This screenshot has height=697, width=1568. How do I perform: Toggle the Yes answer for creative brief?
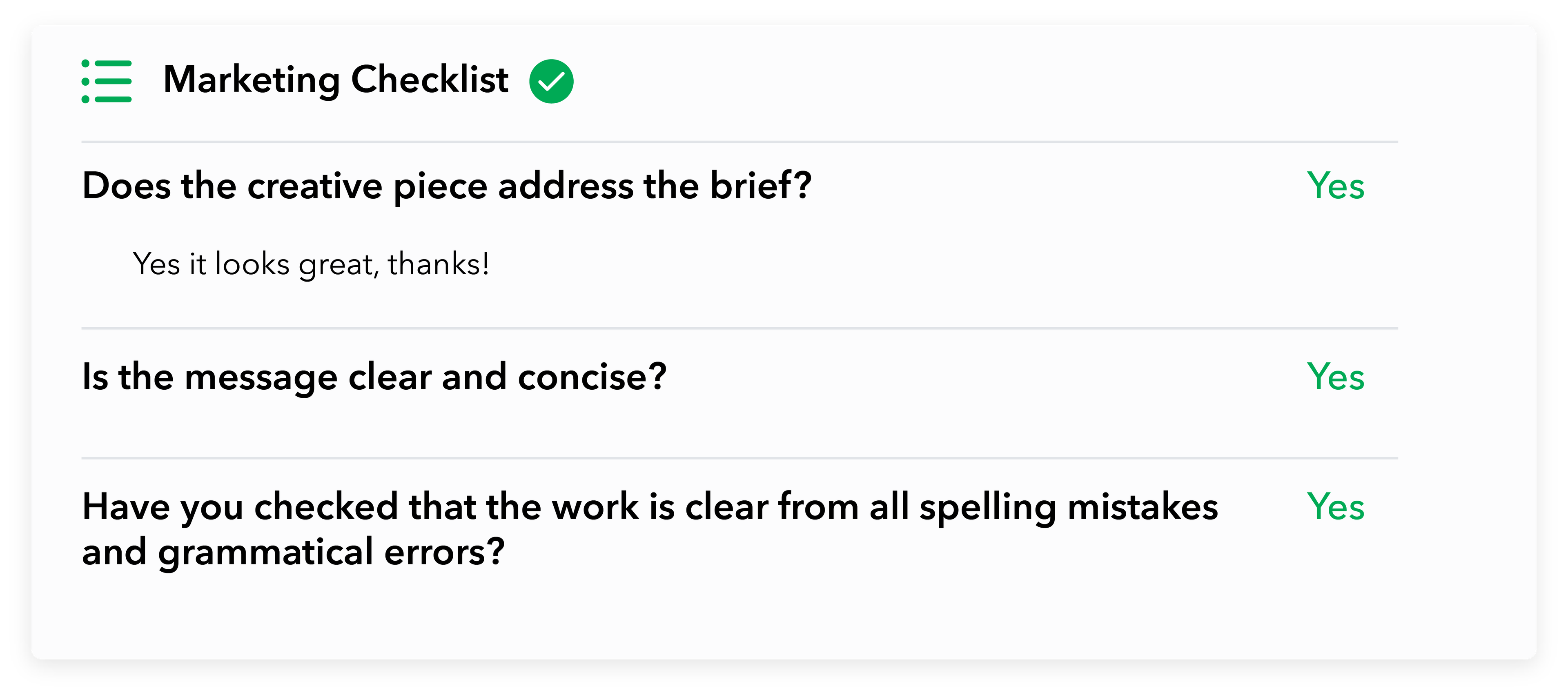tap(1336, 186)
